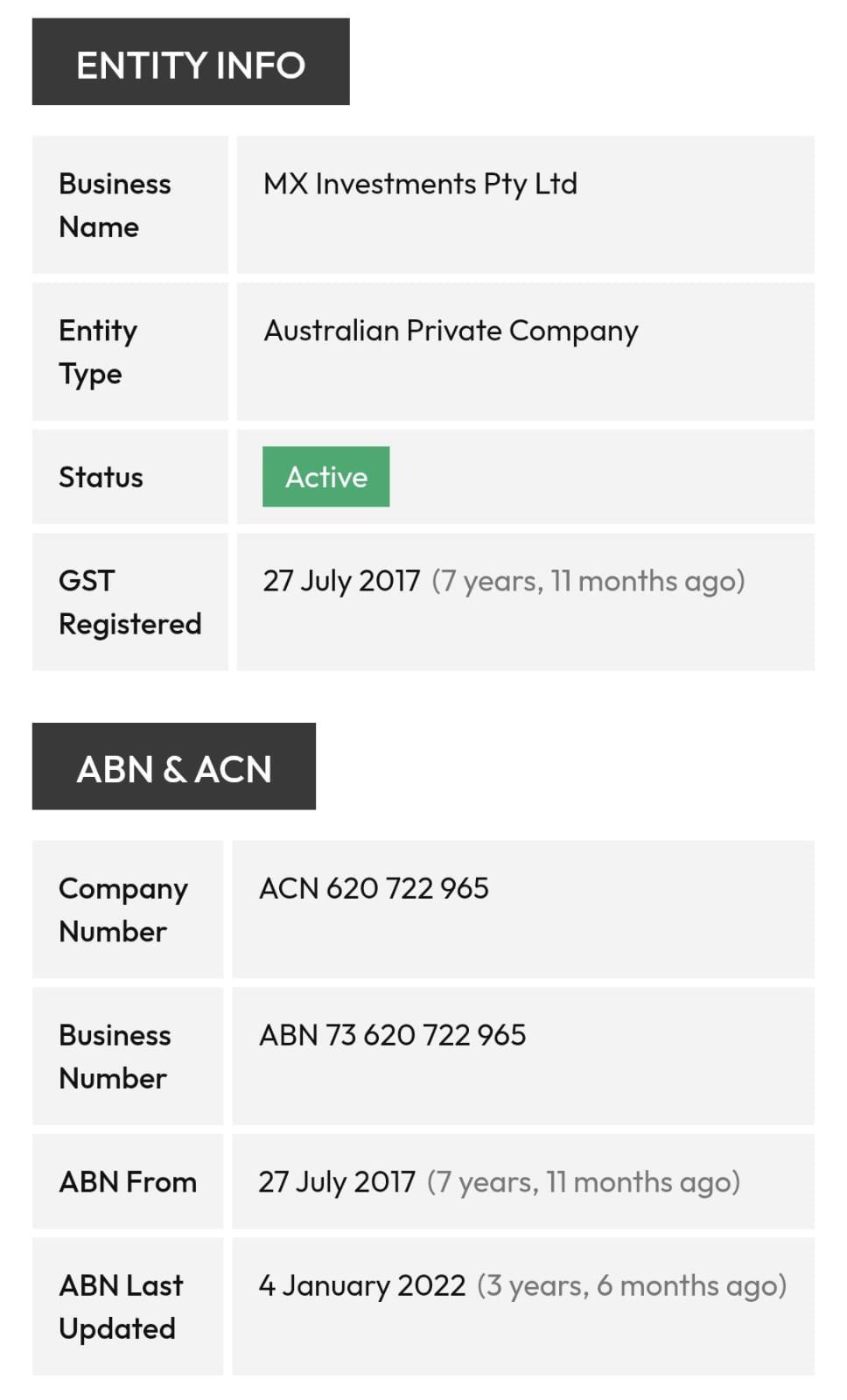Viewport: 847px width, 1400px height.
Task: Click the Status row label
Action: pyautogui.click(x=101, y=477)
